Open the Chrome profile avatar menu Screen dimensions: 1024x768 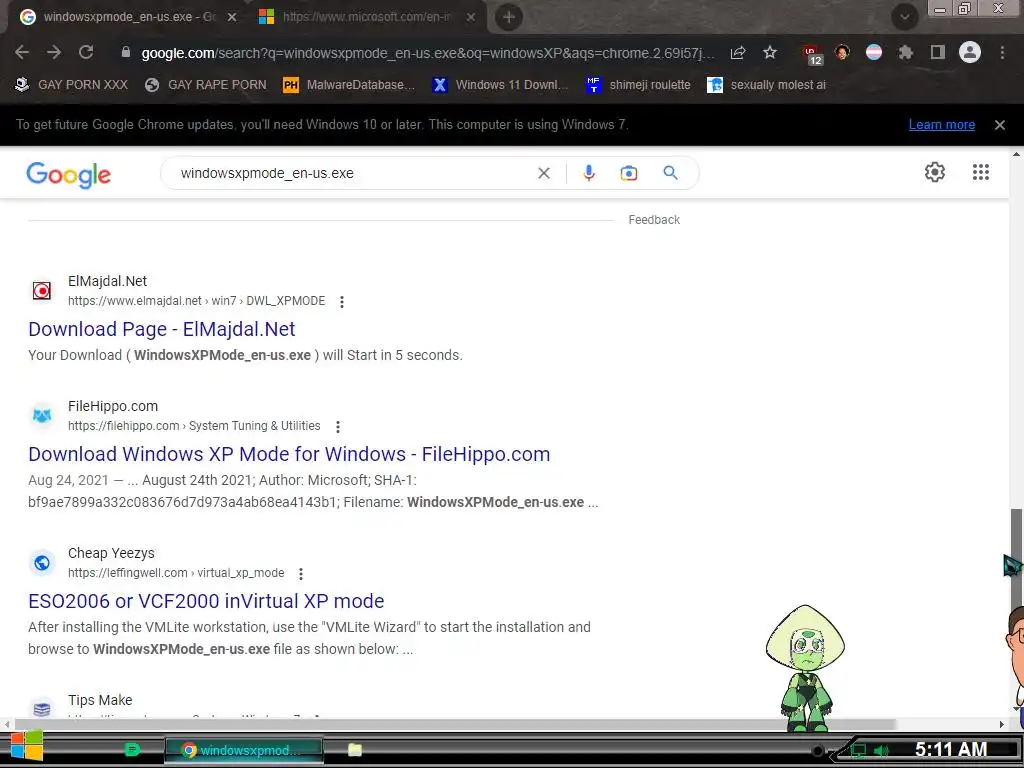970,52
